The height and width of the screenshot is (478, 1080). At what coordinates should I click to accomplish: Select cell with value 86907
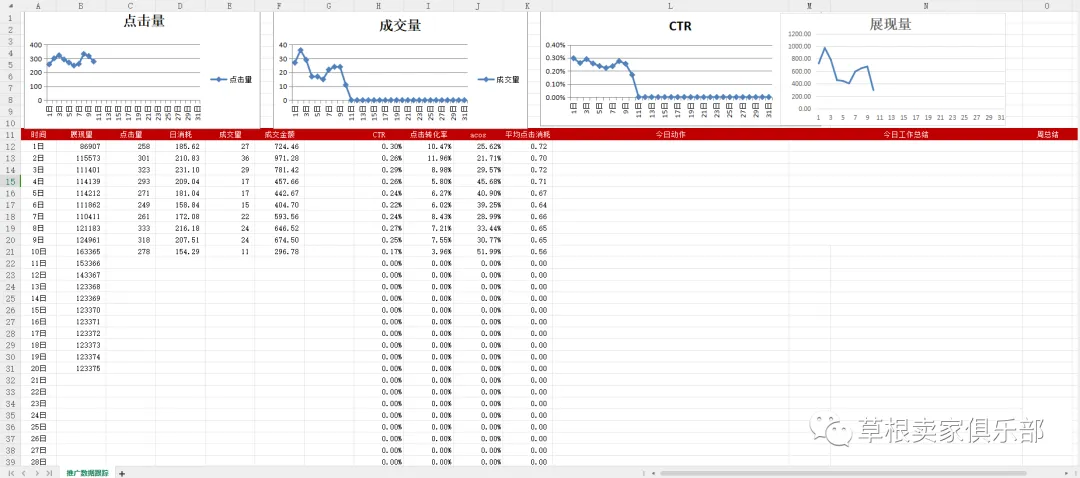pos(81,147)
